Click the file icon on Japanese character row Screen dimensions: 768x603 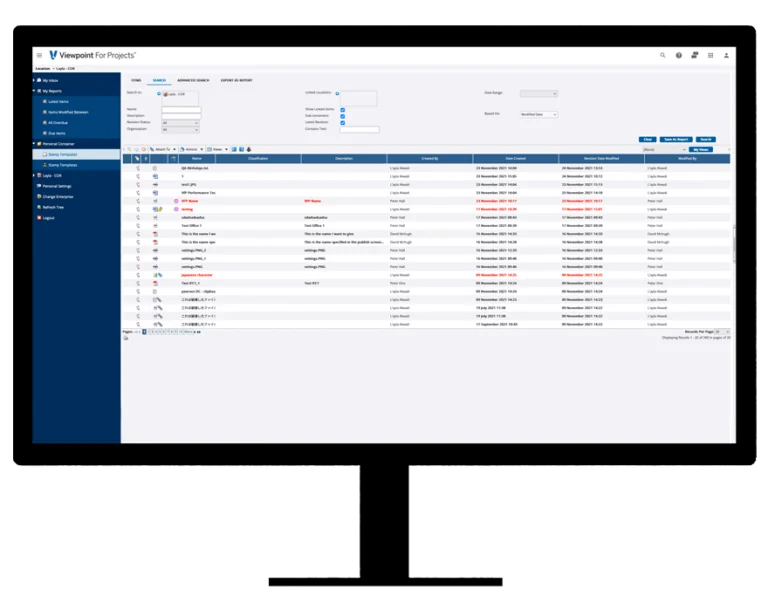[x=155, y=275]
